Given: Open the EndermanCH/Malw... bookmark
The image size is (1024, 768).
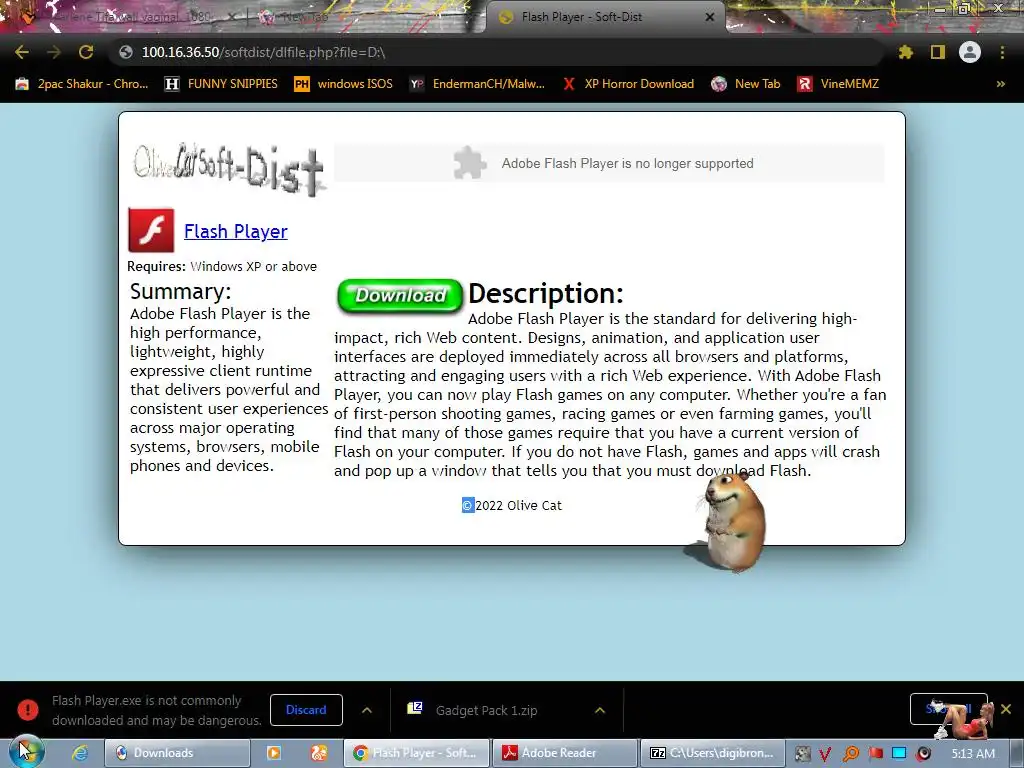Looking at the screenshot, I should 477,84.
